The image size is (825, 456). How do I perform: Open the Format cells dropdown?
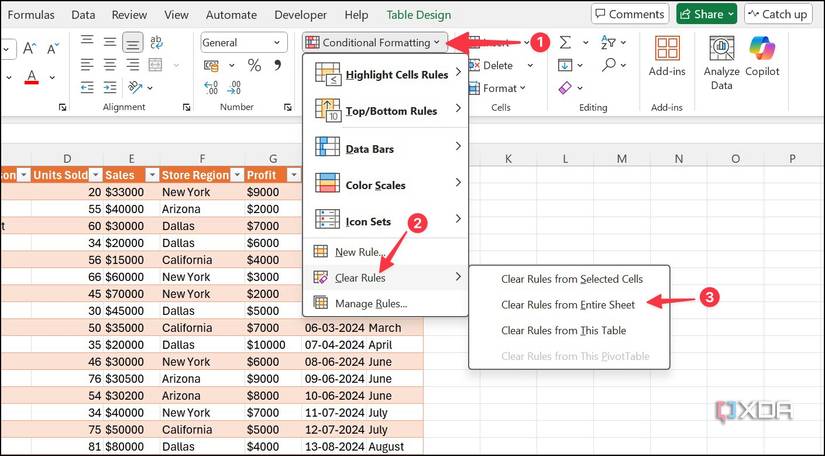pos(497,88)
